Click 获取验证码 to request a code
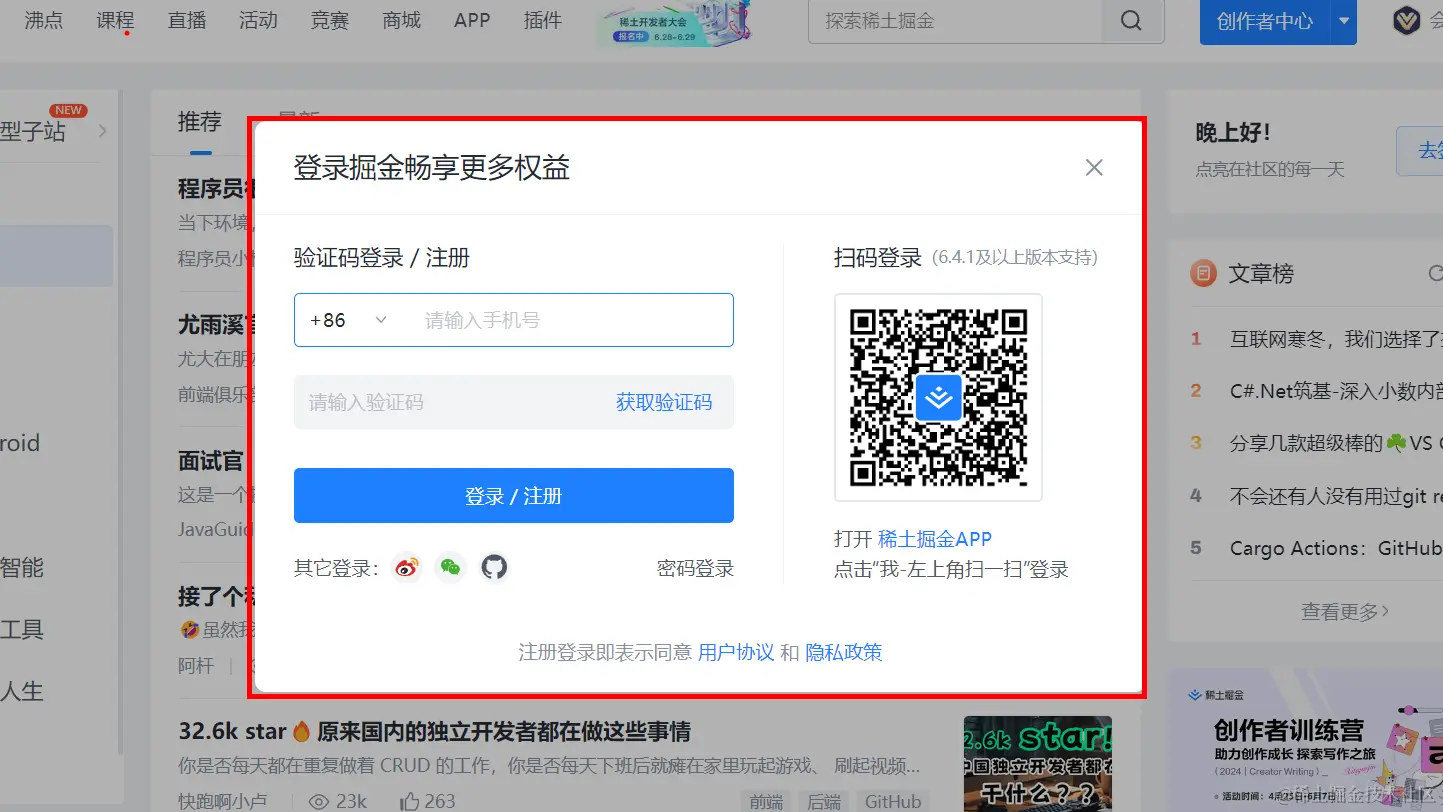The image size is (1443, 812). pyautogui.click(x=664, y=402)
